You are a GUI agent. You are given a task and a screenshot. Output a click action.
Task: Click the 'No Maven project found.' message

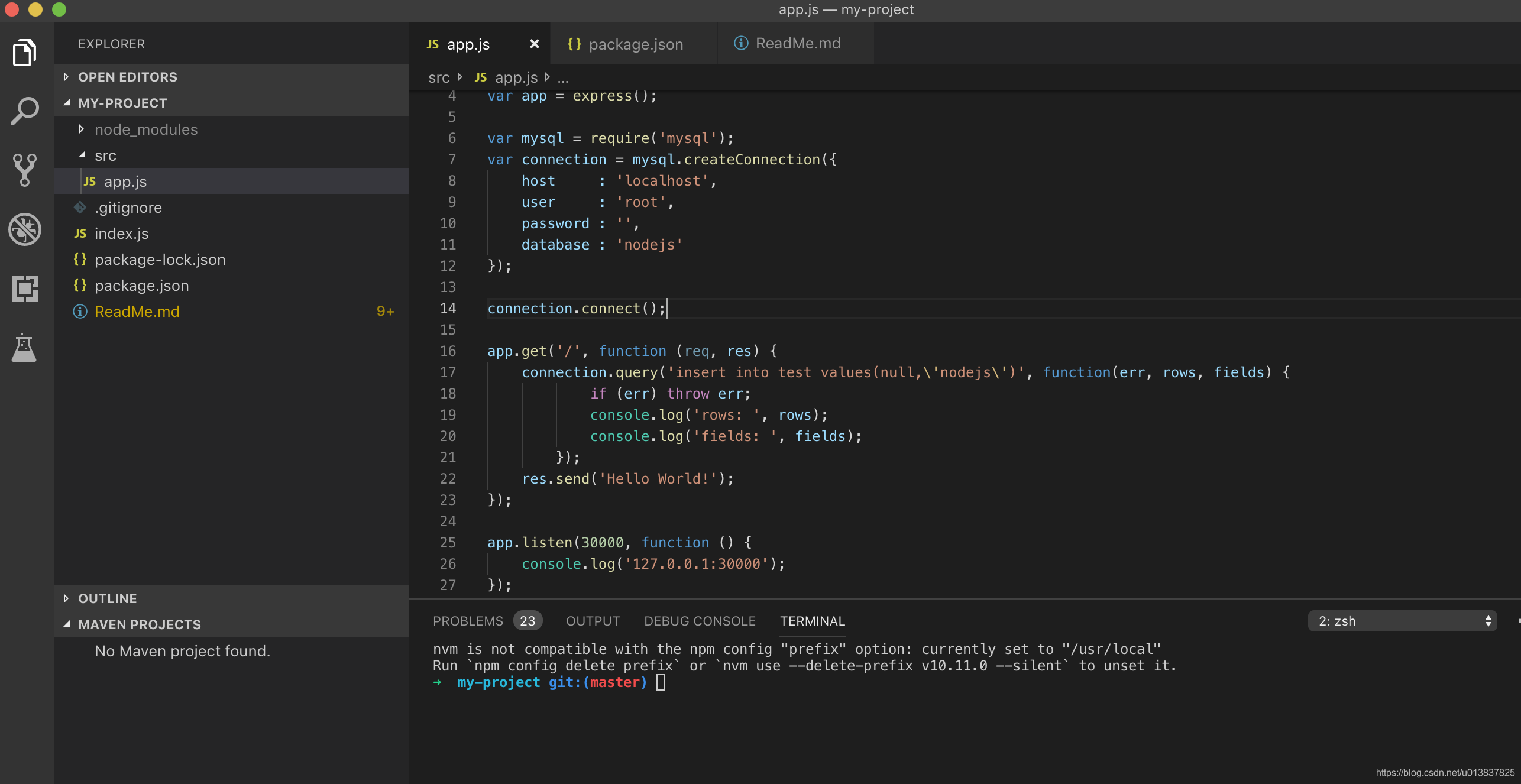182,651
